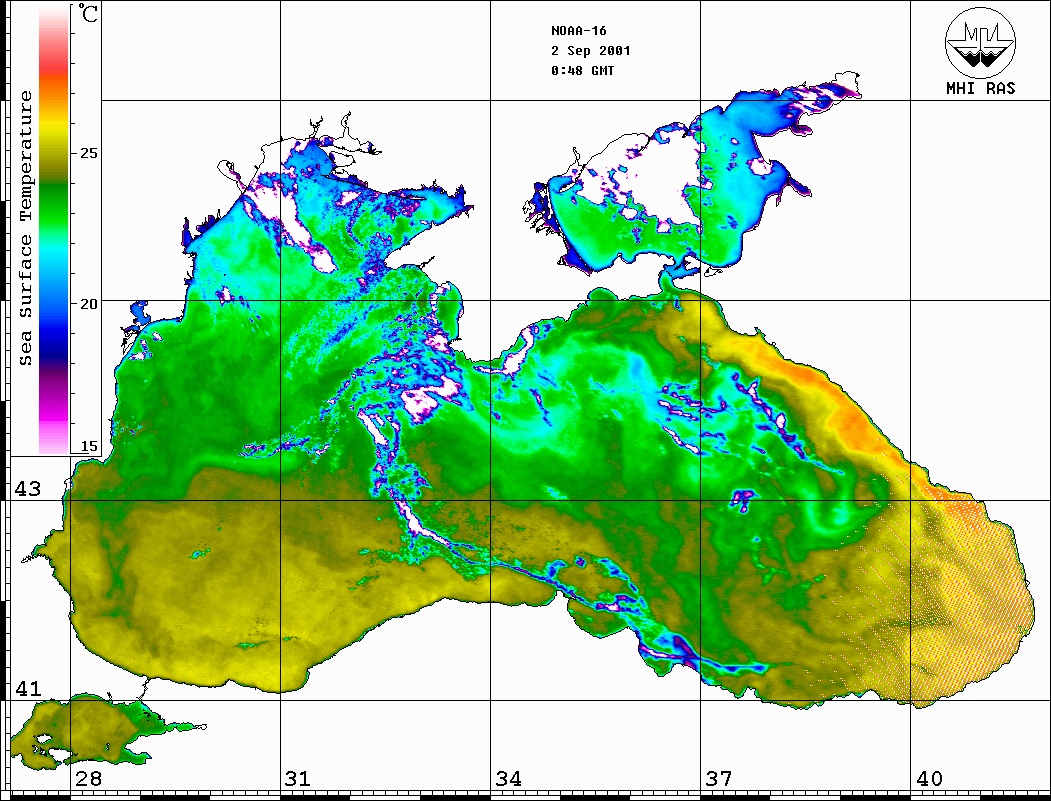The width and height of the screenshot is (1051, 801).
Task: Click the 25 value on temperature scale
Action: (88, 153)
